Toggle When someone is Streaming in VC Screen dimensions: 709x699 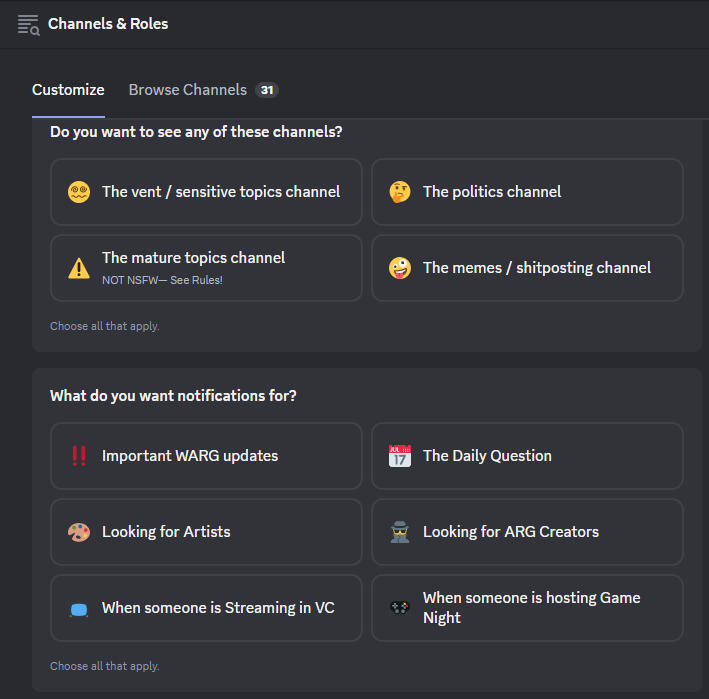pos(206,608)
